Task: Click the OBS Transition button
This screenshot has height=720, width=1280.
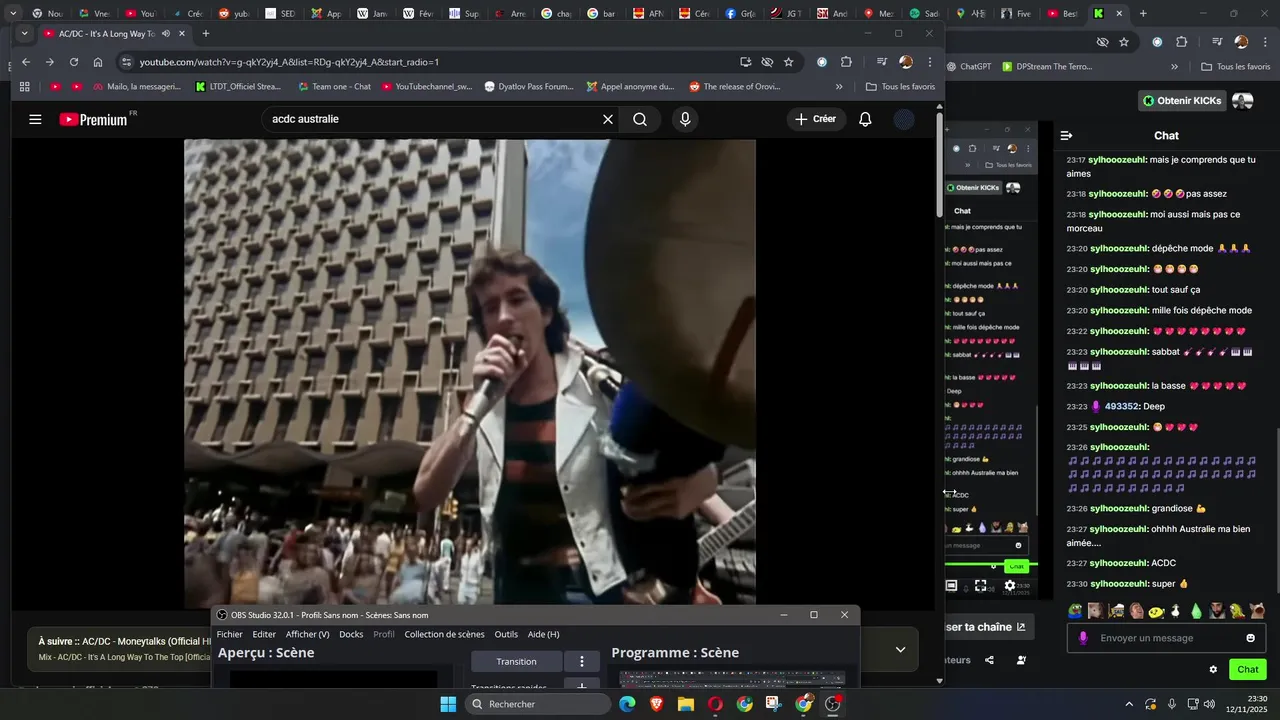Action: (516, 661)
